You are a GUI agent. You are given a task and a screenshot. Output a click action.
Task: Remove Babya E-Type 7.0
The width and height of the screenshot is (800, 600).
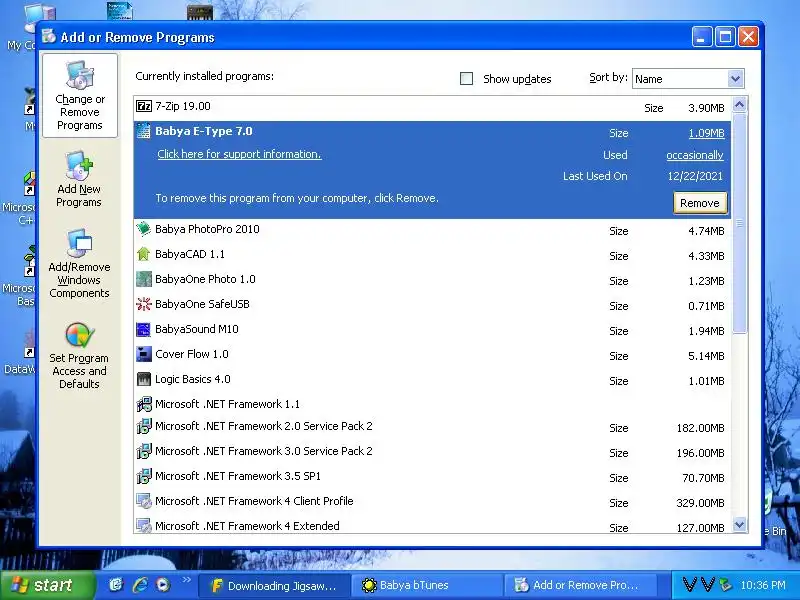(x=699, y=203)
